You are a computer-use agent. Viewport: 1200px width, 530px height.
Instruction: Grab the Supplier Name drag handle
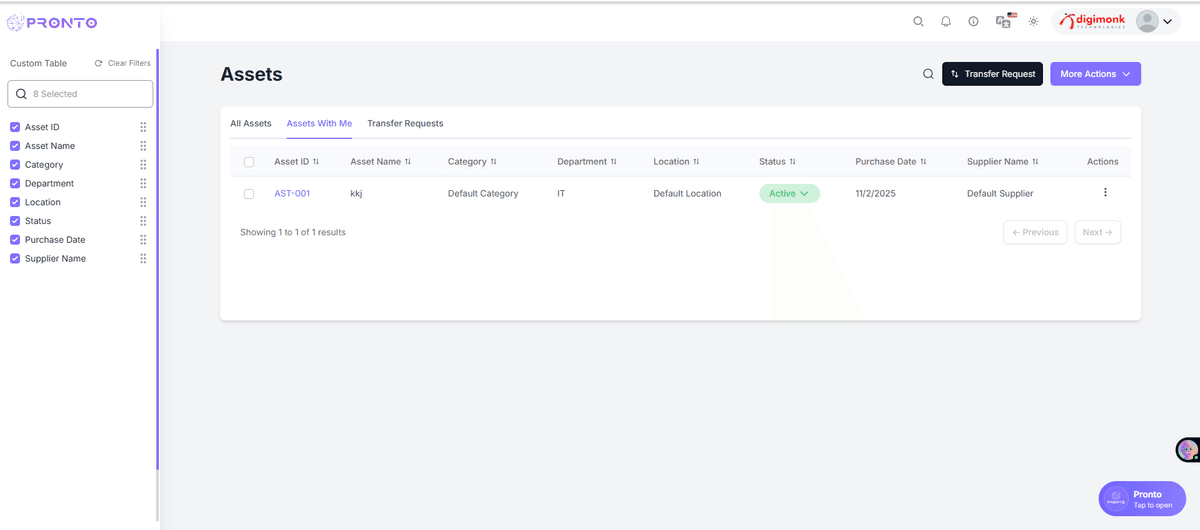click(143, 259)
